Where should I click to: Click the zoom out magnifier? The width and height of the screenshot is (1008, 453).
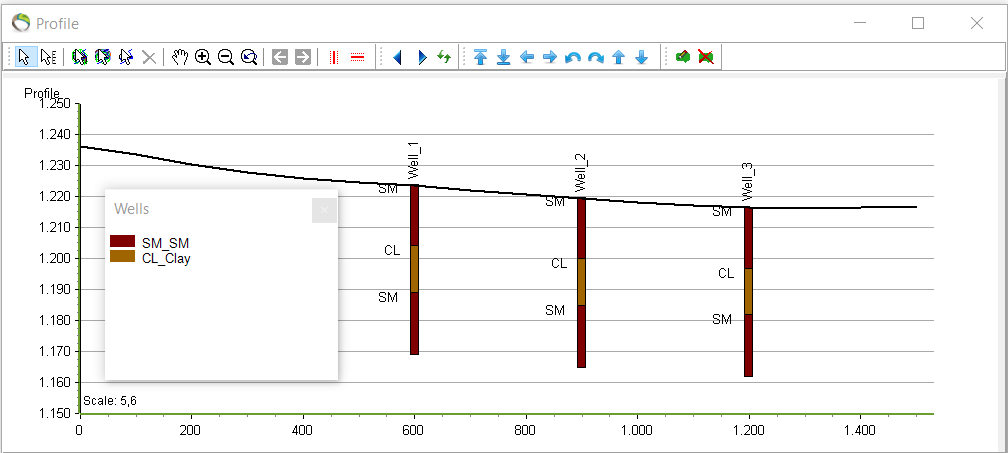pyautogui.click(x=226, y=57)
